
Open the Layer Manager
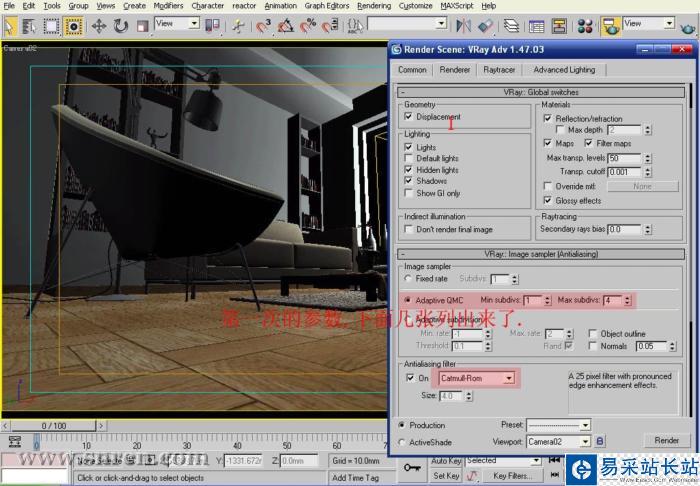pyautogui.click(x=511, y=26)
